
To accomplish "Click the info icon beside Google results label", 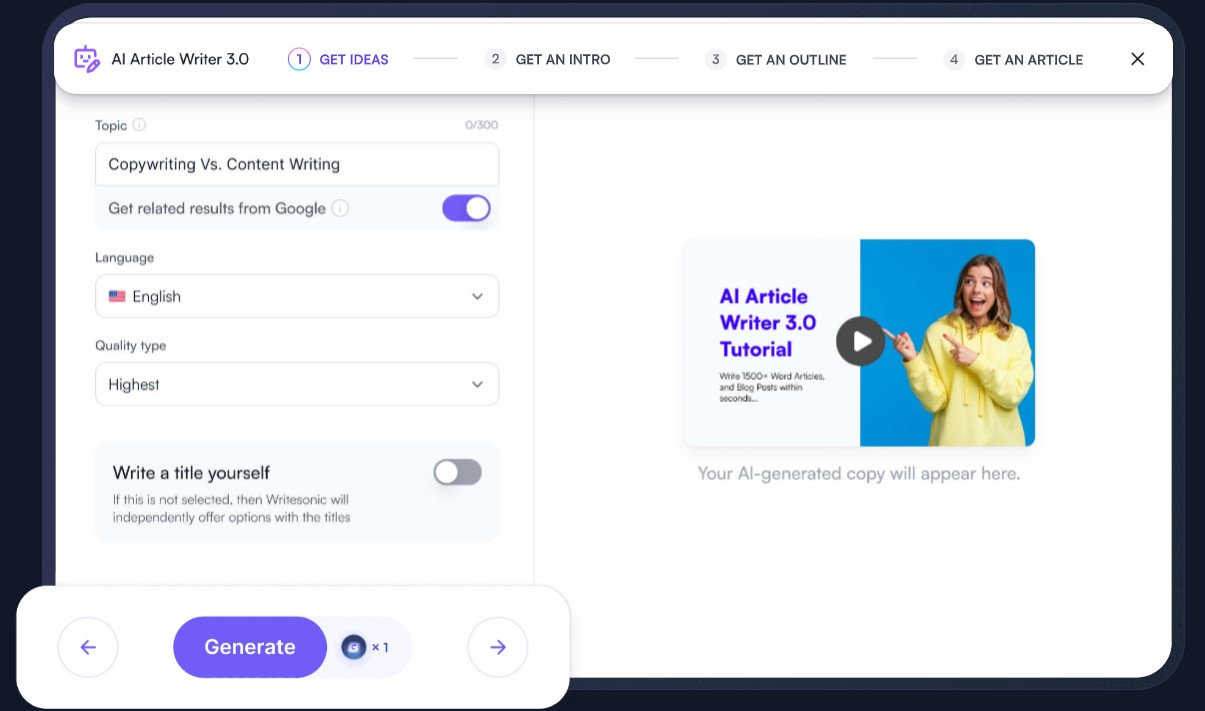I will pos(340,208).
